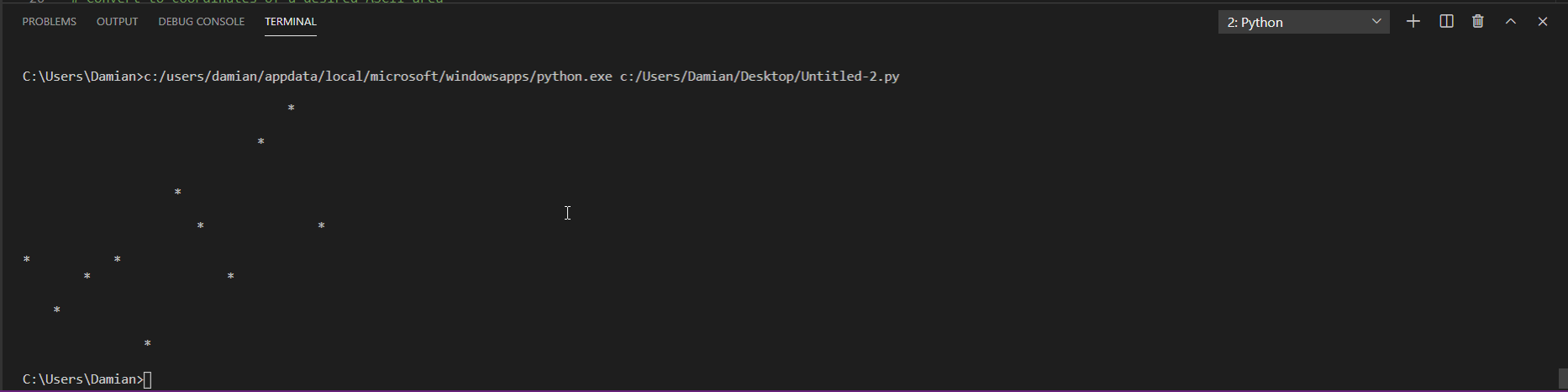
Task: Click the first C:\Users\Damian> prompt text
Action: point(82,77)
